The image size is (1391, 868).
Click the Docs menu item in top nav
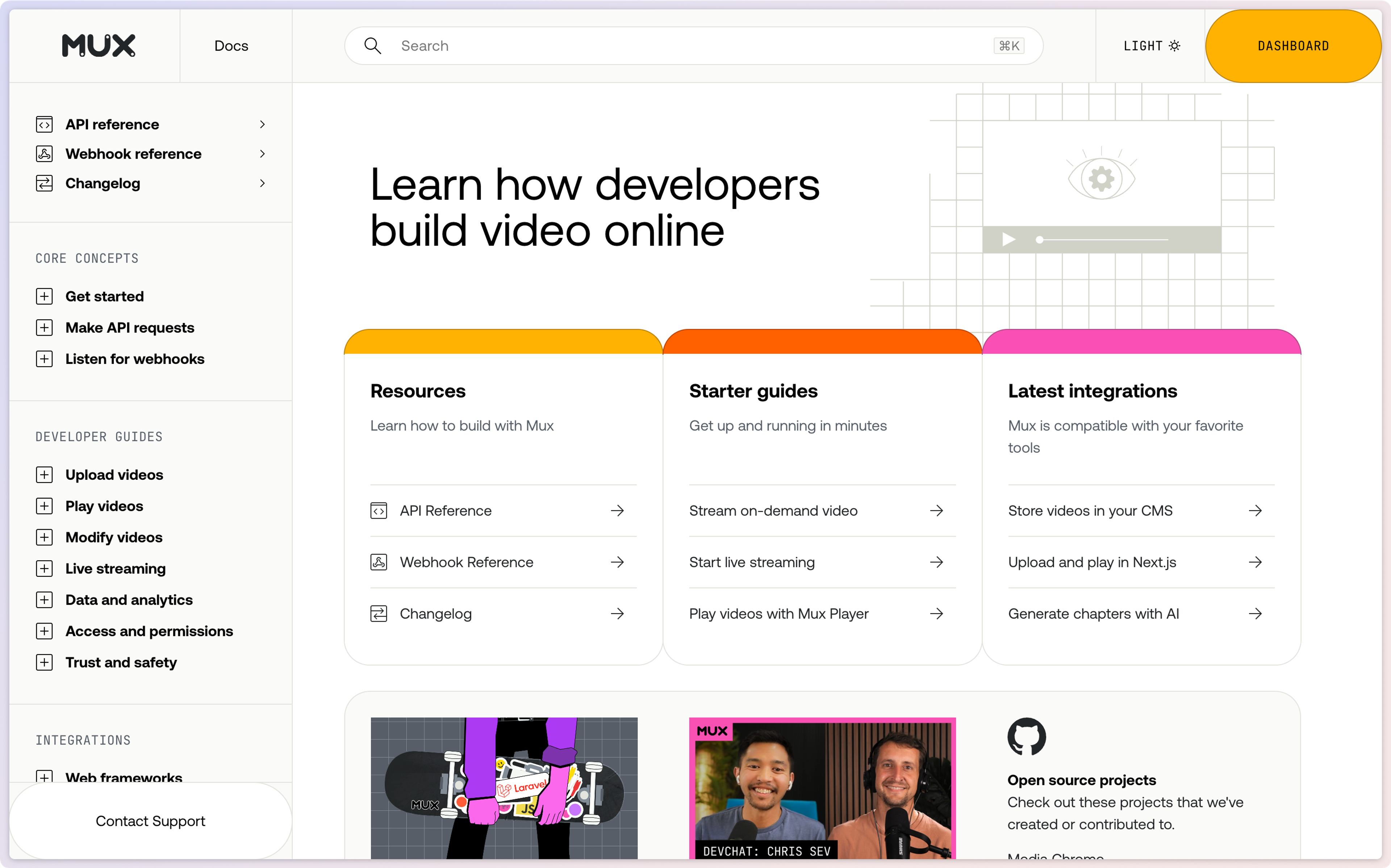click(x=231, y=45)
